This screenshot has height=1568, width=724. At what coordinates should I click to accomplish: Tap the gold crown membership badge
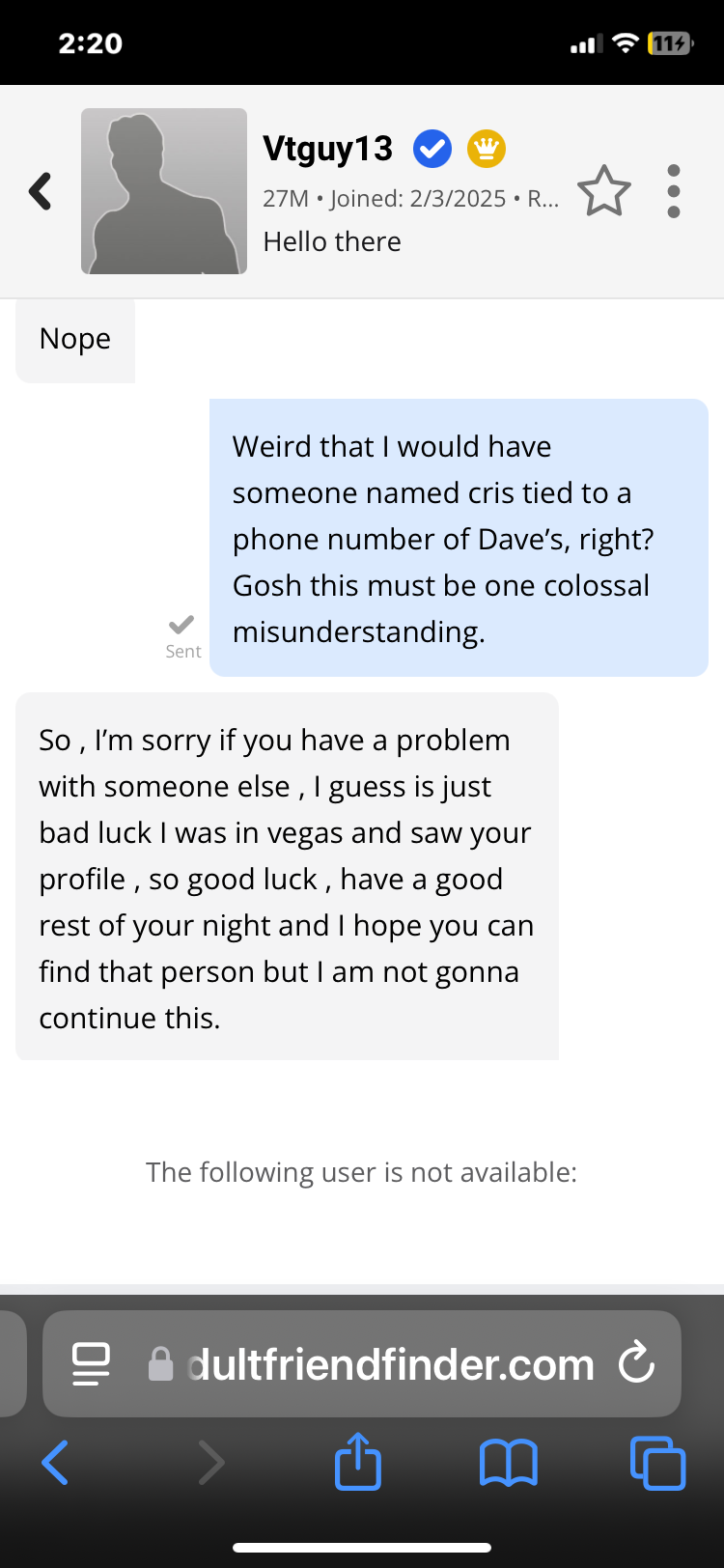click(x=487, y=149)
